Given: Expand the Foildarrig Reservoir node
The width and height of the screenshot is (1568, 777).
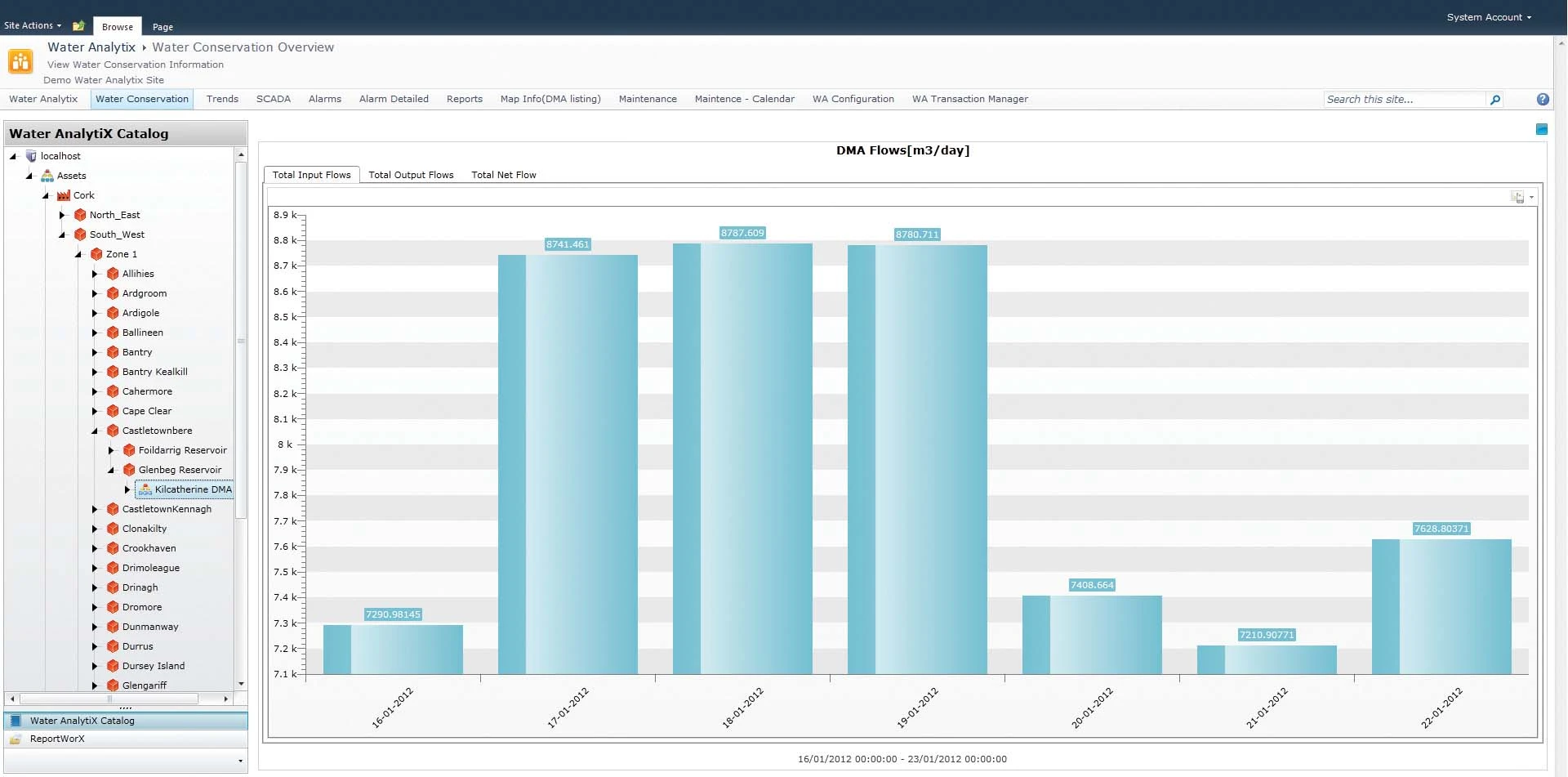Looking at the screenshot, I should click(x=111, y=450).
